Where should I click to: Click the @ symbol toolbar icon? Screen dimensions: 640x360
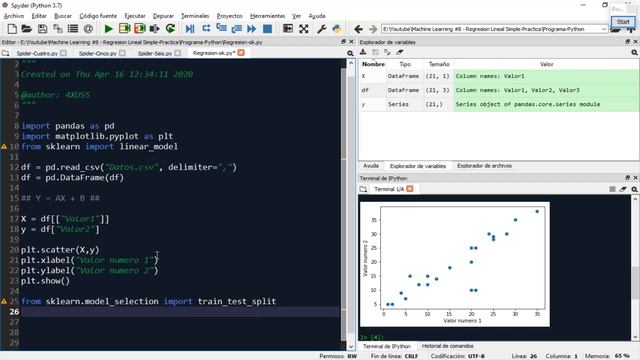(x=88, y=29)
